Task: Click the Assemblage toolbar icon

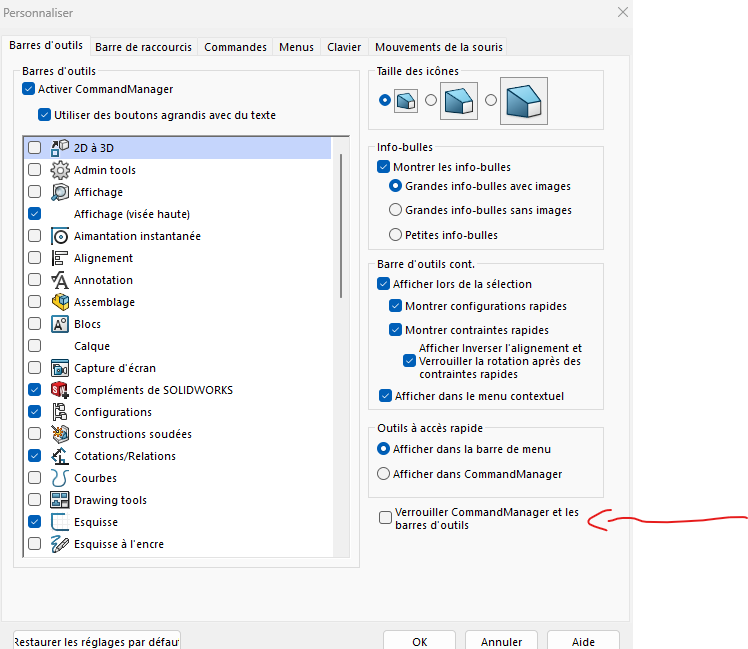Action: pyautogui.click(x=59, y=302)
